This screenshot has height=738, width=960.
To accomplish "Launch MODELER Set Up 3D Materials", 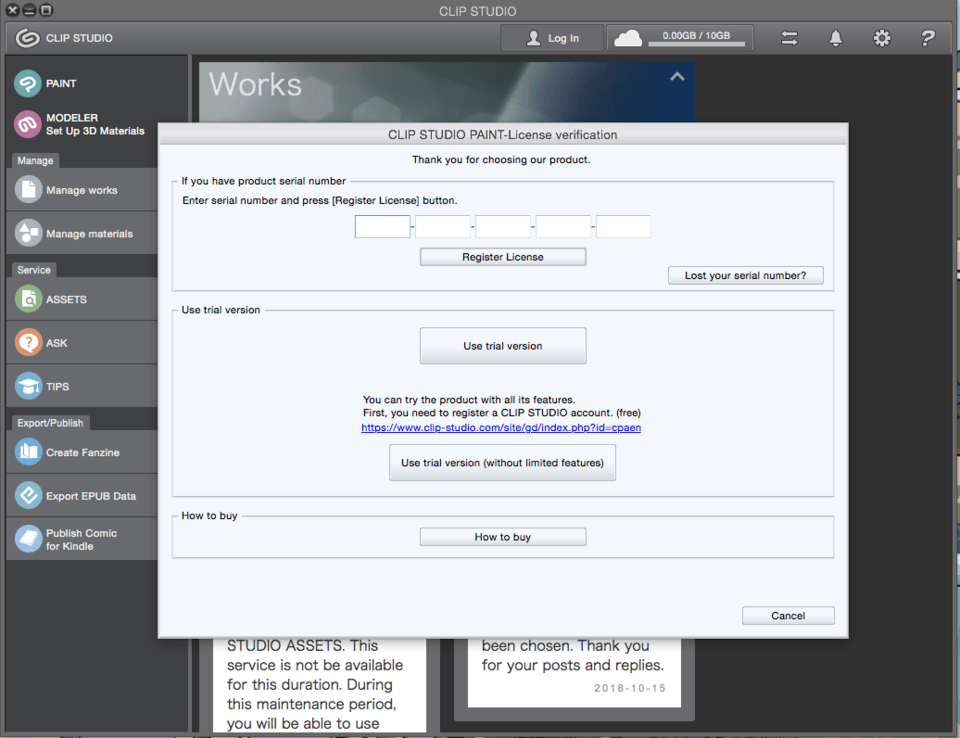I will [80, 124].
